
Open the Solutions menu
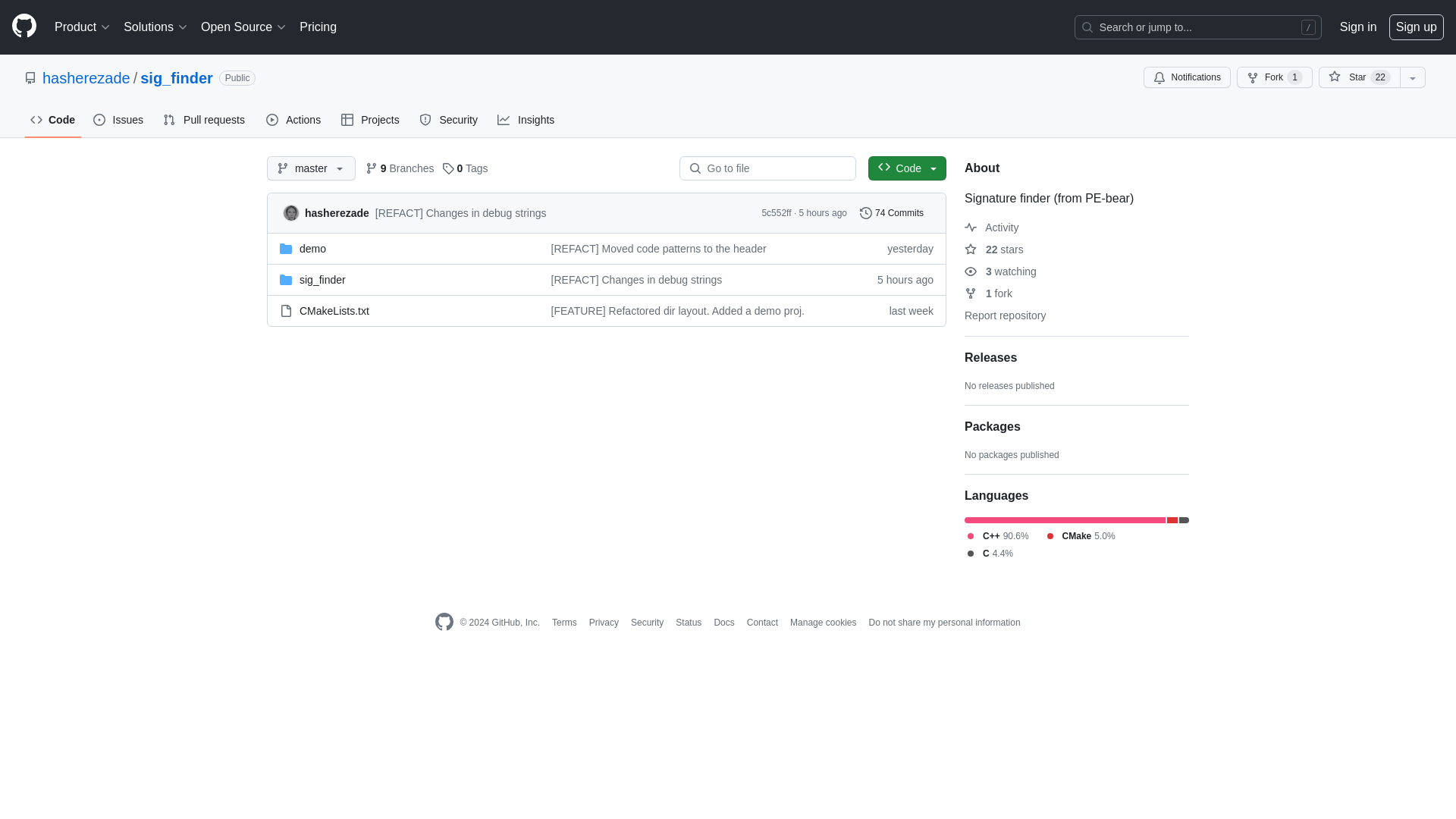[155, 27]
